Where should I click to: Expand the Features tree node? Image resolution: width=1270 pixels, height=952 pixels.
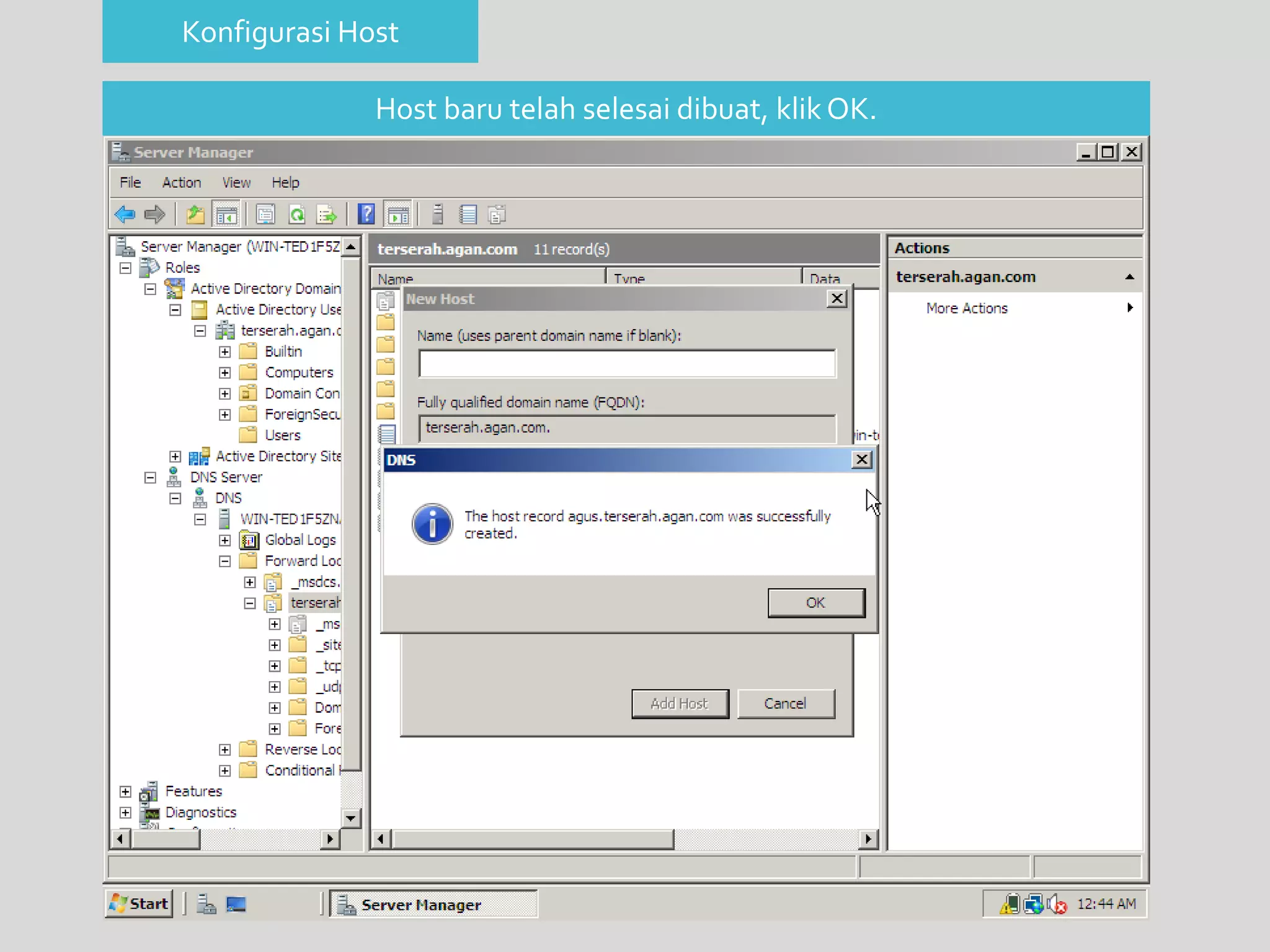pyautogui.click(x=125, y=791)
